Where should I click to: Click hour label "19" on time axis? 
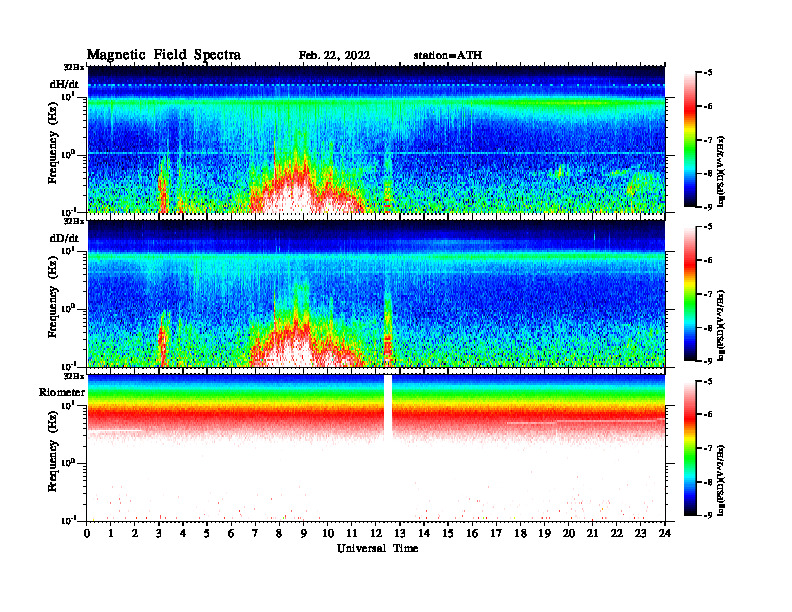point(544,533)
